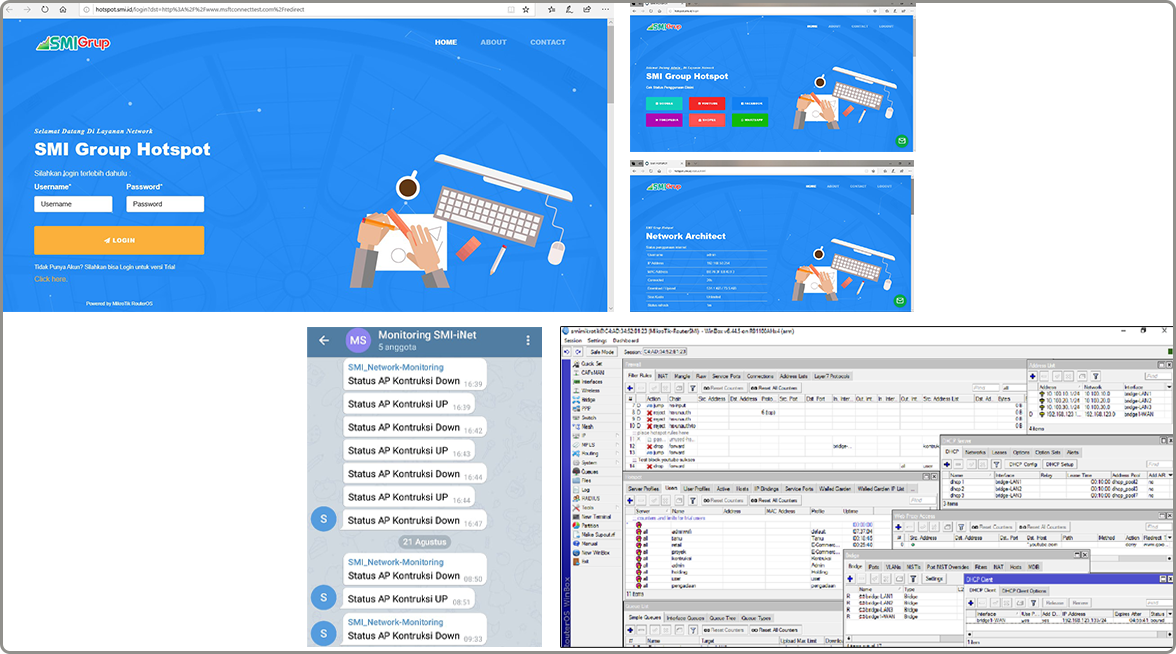Switch to IP Bindings tab in Hotspot

(x=766, y=489)
